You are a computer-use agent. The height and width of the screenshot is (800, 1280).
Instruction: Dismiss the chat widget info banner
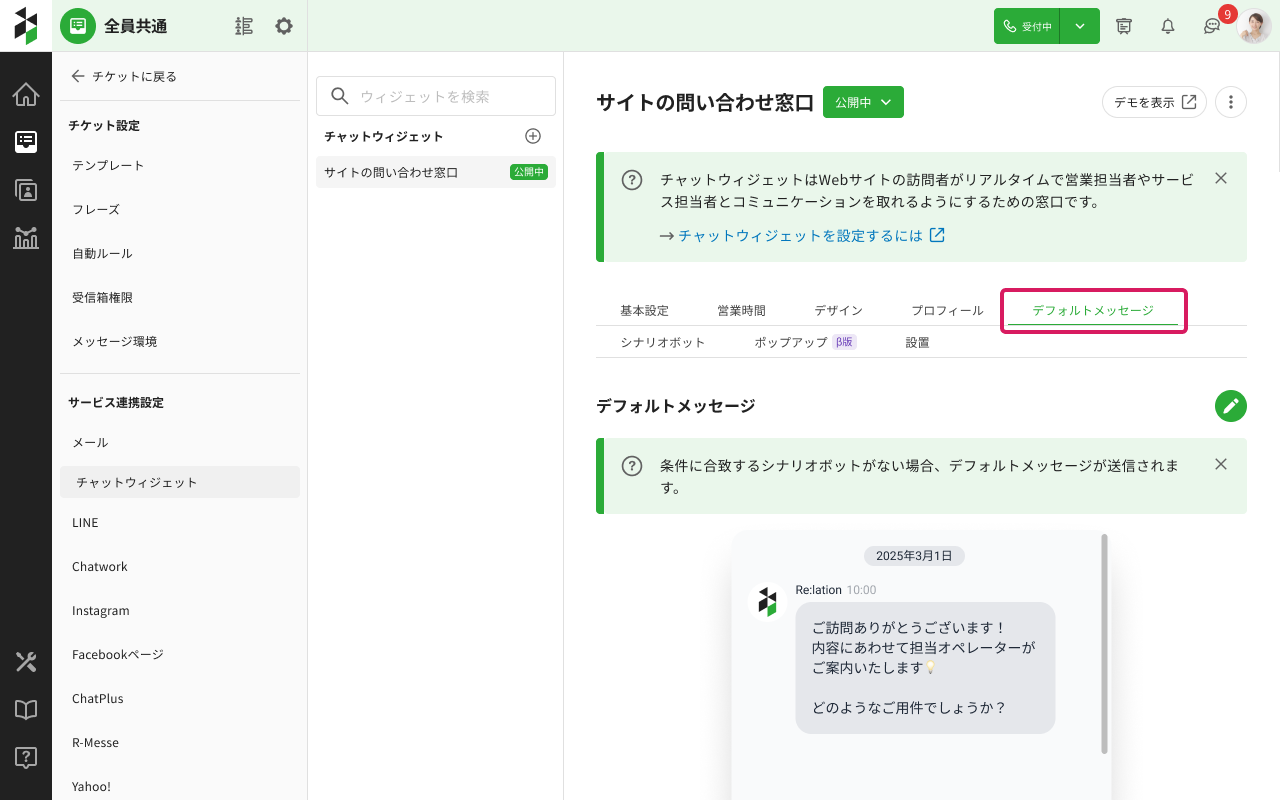point(1220,178)
